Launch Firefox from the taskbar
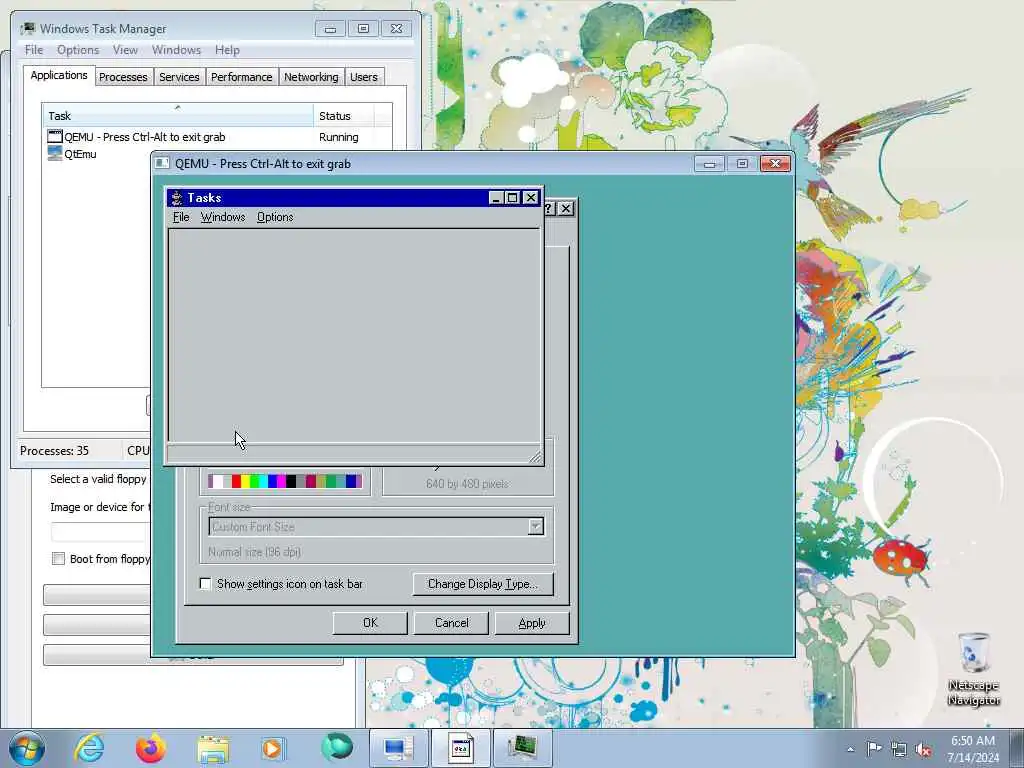Image resolution: width=1024 pixels, height=768 pixels. [x=151, y=748]
